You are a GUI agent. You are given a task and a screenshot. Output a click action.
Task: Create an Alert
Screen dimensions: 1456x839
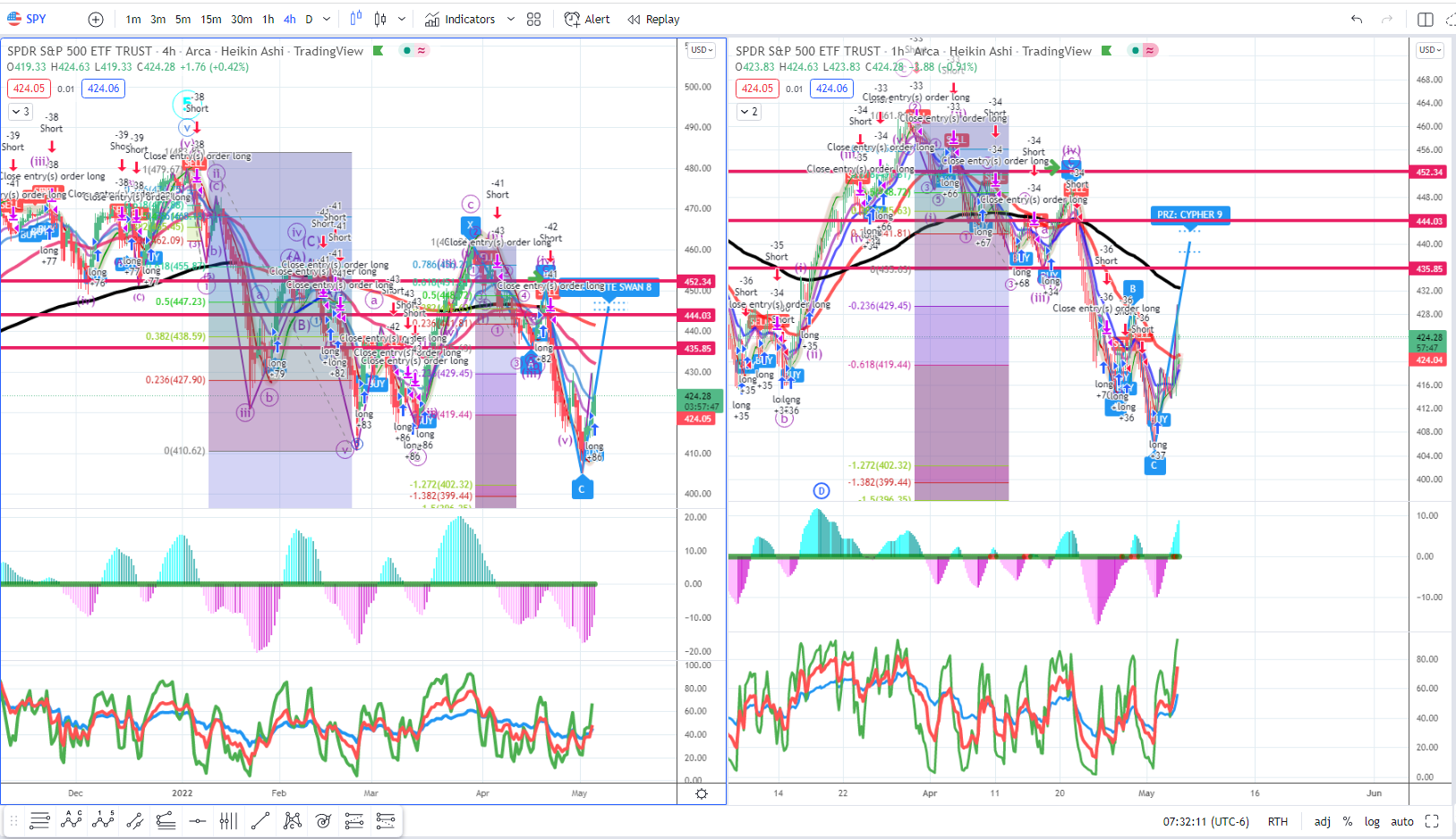(x=587, y=20)
